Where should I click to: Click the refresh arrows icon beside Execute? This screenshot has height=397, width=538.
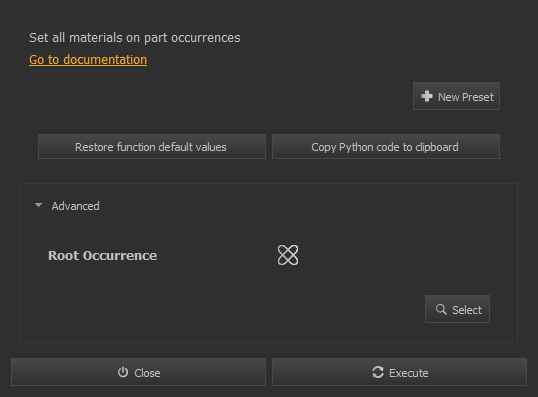point(378,372)
